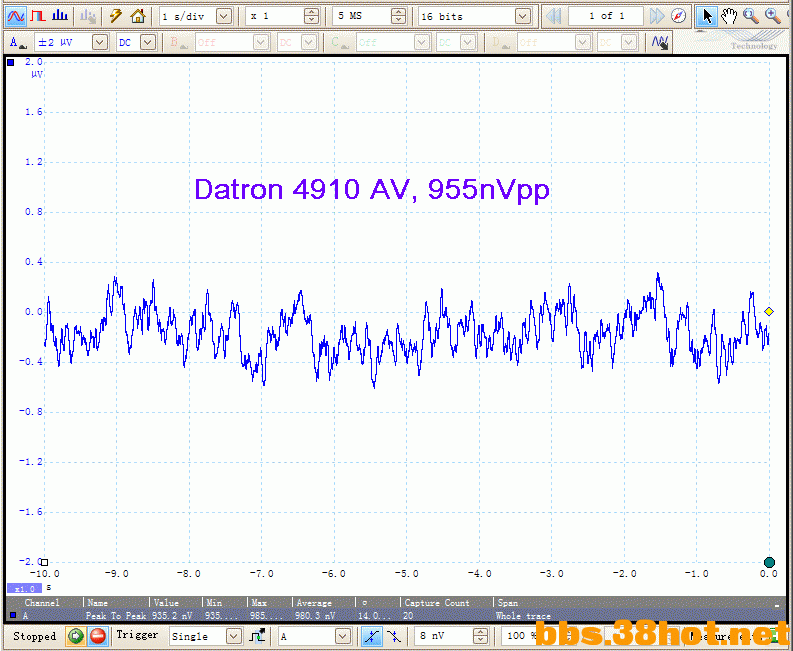Select the zoom window tool
The width and height of the screenshot is (793, 651).
pos(751,16)
